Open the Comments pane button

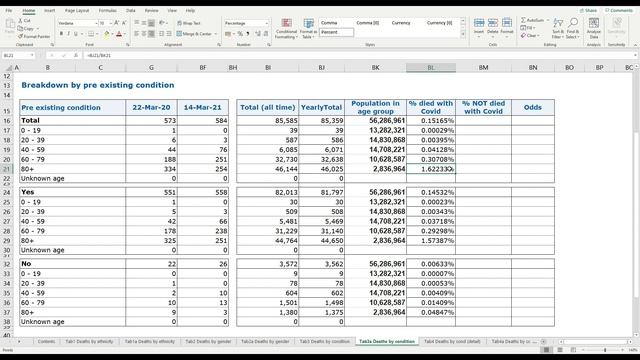click(619, 10)
